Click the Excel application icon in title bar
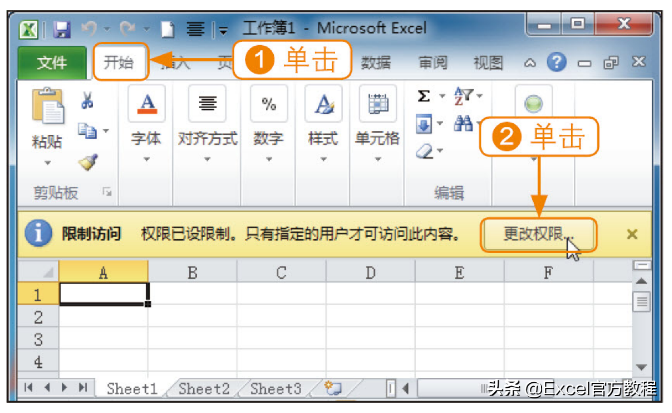This screenshot has width=672, height=413. point(29,30)
